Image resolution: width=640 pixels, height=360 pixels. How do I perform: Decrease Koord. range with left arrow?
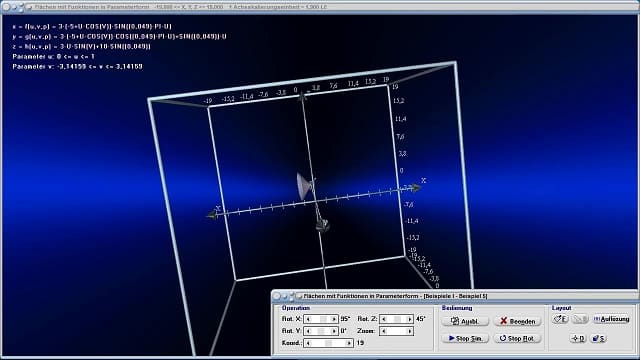pos(308,343)
